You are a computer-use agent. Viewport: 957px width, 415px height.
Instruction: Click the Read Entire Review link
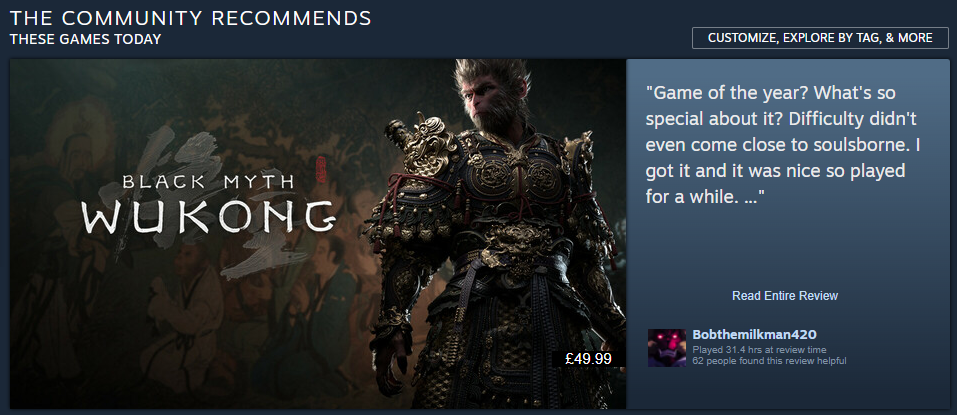pyautogui.click(x=785, y=295)
